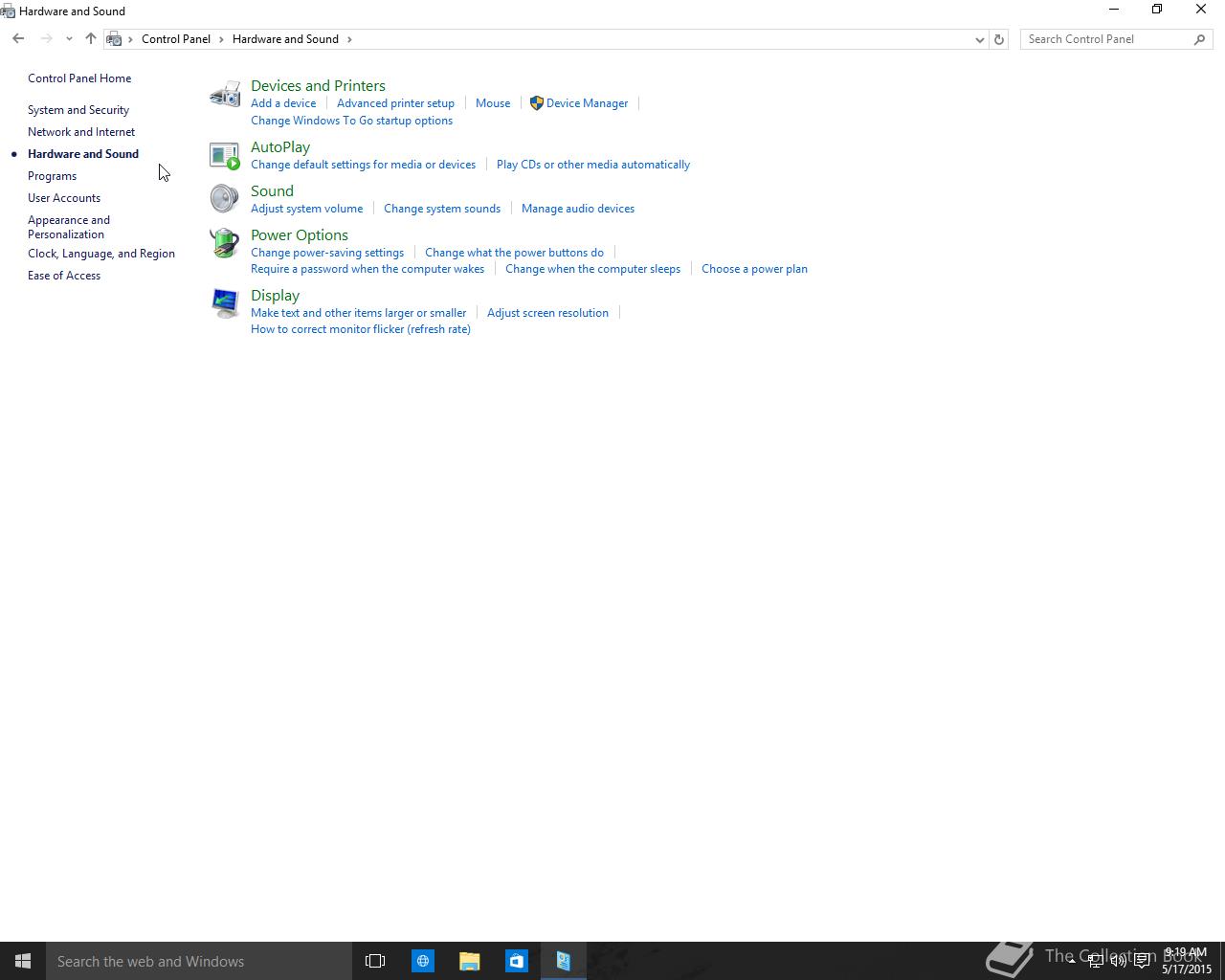Viewport: 1225px width, 980px height.
Task: Go back with the Back arrow
Action: 18,39
